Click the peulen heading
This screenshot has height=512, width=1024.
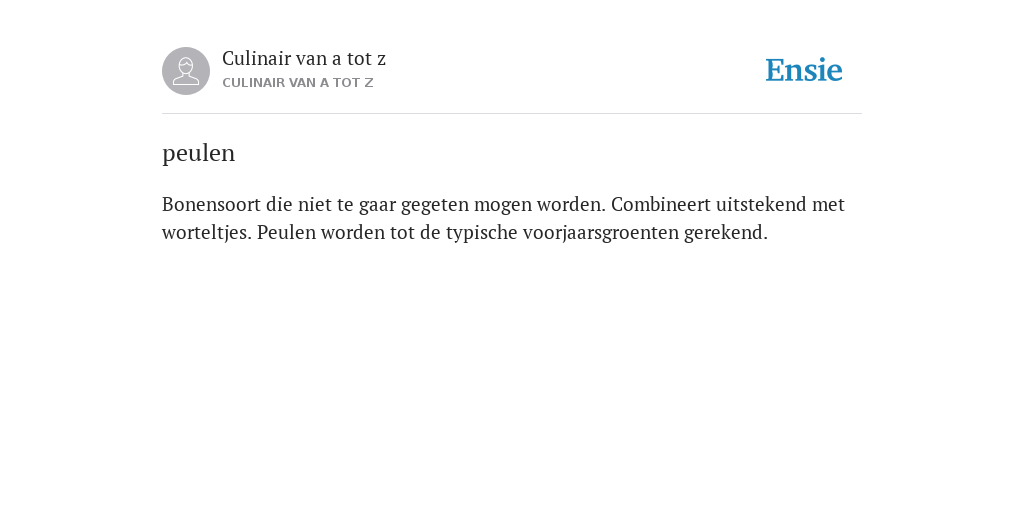[x=199, y=153]
